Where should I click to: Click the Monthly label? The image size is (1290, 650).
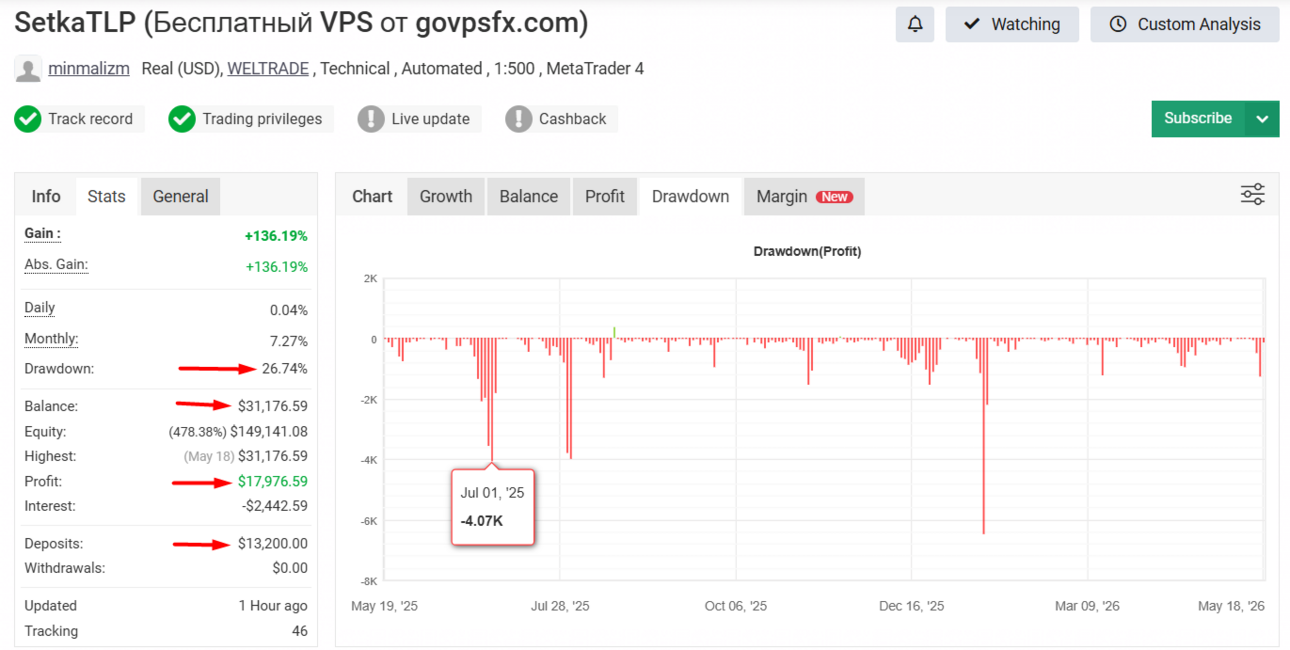click(x=51, y=339)
